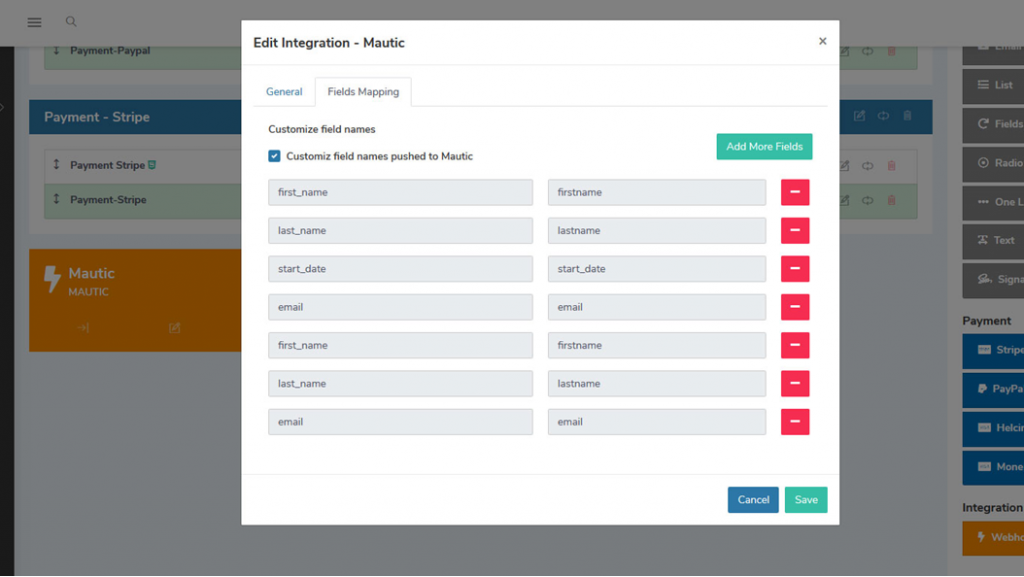Open the hamburger menu in top bar
This screenshot has width=1024, height=577.
pyautogui.click(x=35, y=22)
